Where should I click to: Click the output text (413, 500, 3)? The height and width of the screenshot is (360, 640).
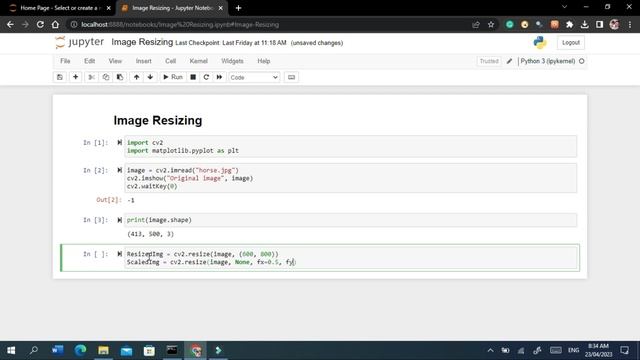point(150,234)
